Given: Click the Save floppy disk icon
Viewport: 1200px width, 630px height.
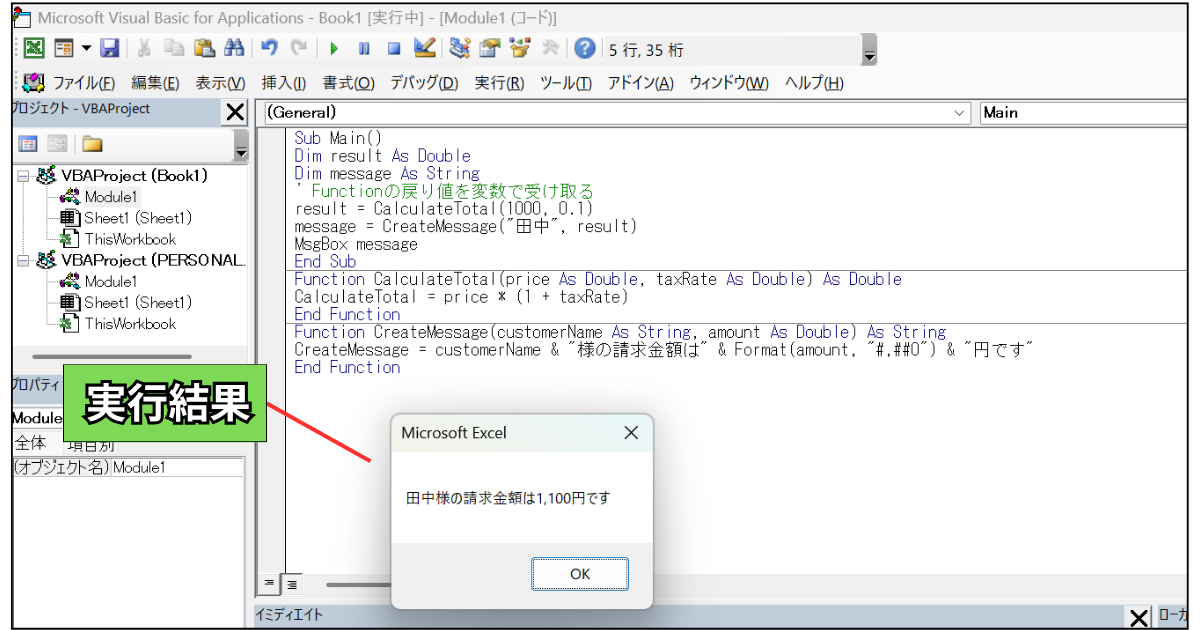Looking at the screenshot, I should 109,49.
